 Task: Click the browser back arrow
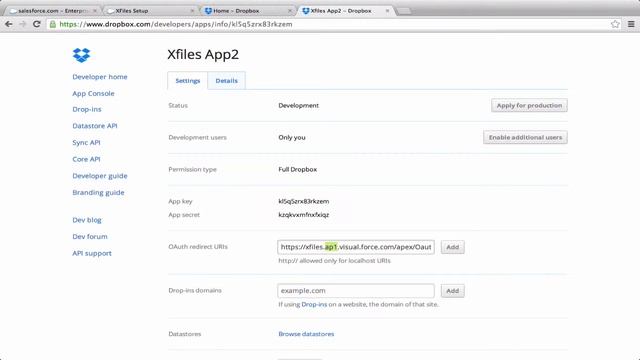pyautogui.click(x=9, y=24)
